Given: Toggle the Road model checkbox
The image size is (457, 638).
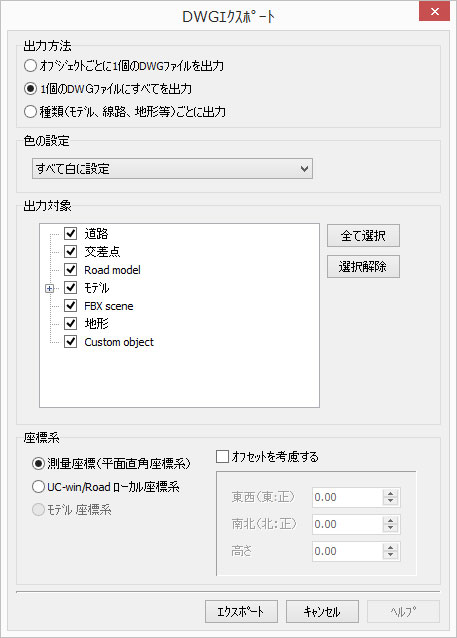Looking at the screenshot, I should click(70, 269).
